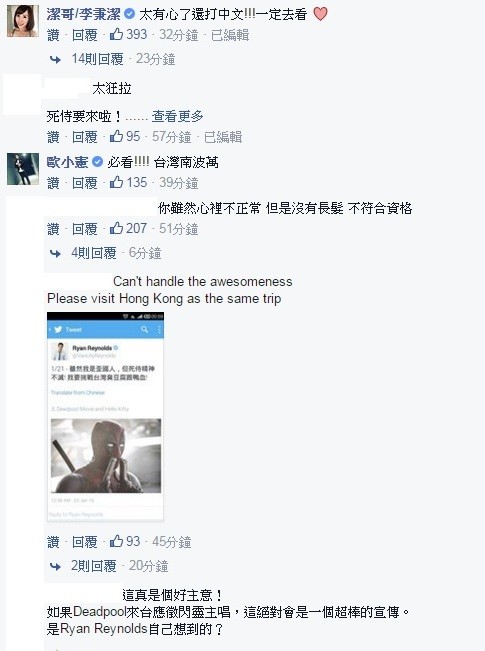Click verified badge next to 潔哥/李秉潔

130,14
